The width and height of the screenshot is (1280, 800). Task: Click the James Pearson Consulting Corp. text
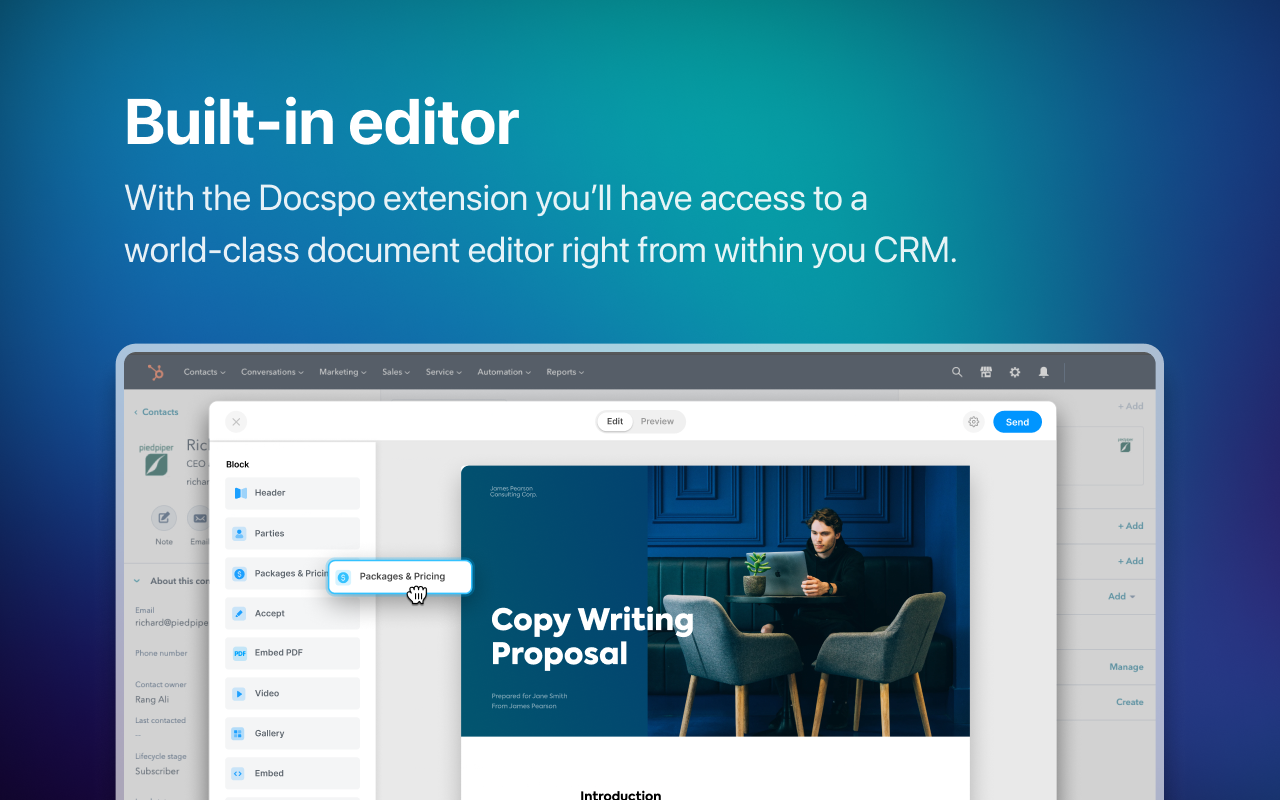click(x=513, y=491)
